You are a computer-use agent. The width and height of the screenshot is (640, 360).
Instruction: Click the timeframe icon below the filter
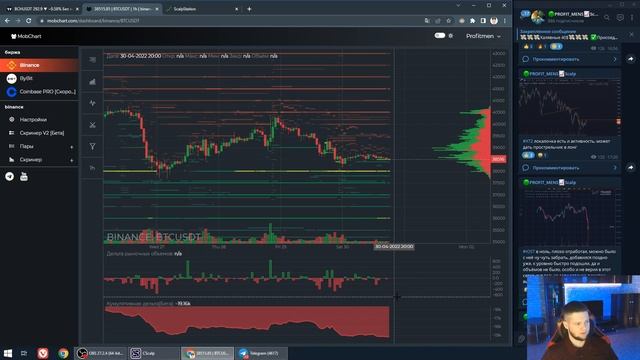tap(93, 168)
